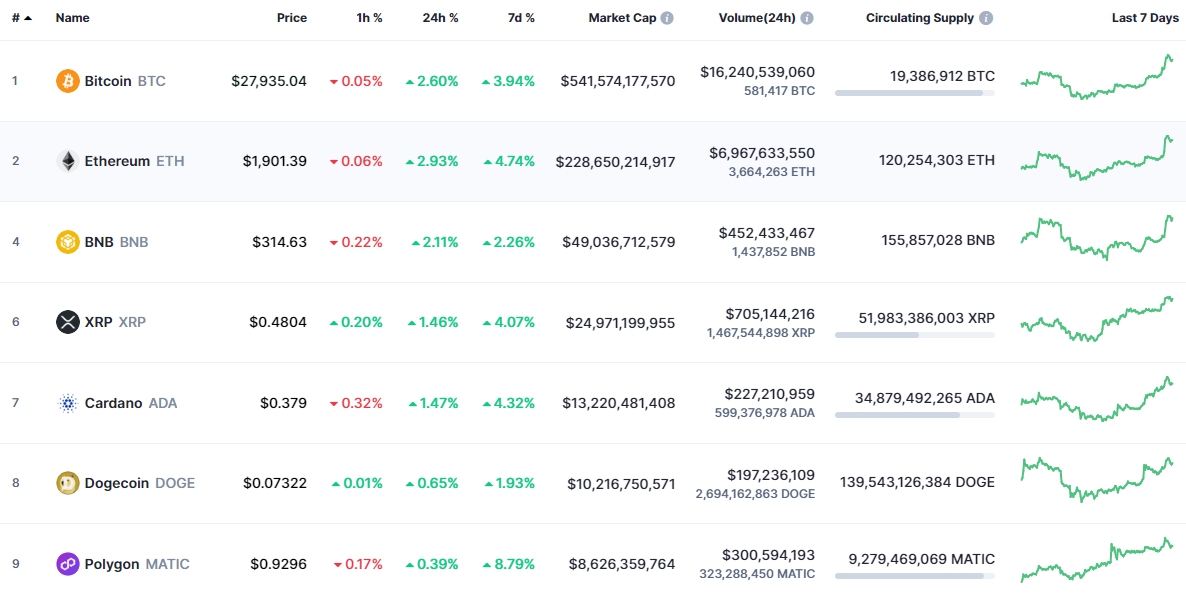
Task: Open Polygon's 7-day sparkline chart
Action: 1097,559
